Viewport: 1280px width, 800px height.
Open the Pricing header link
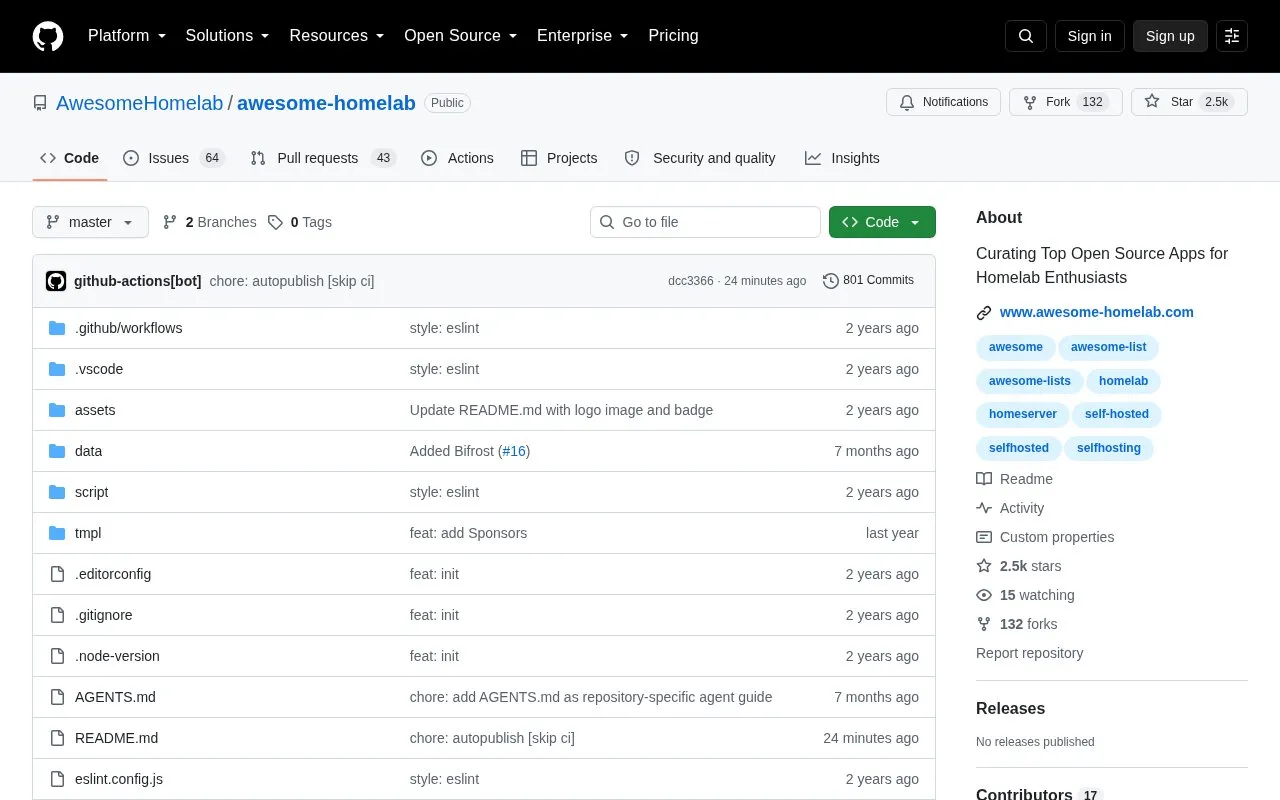coord(673,36)
